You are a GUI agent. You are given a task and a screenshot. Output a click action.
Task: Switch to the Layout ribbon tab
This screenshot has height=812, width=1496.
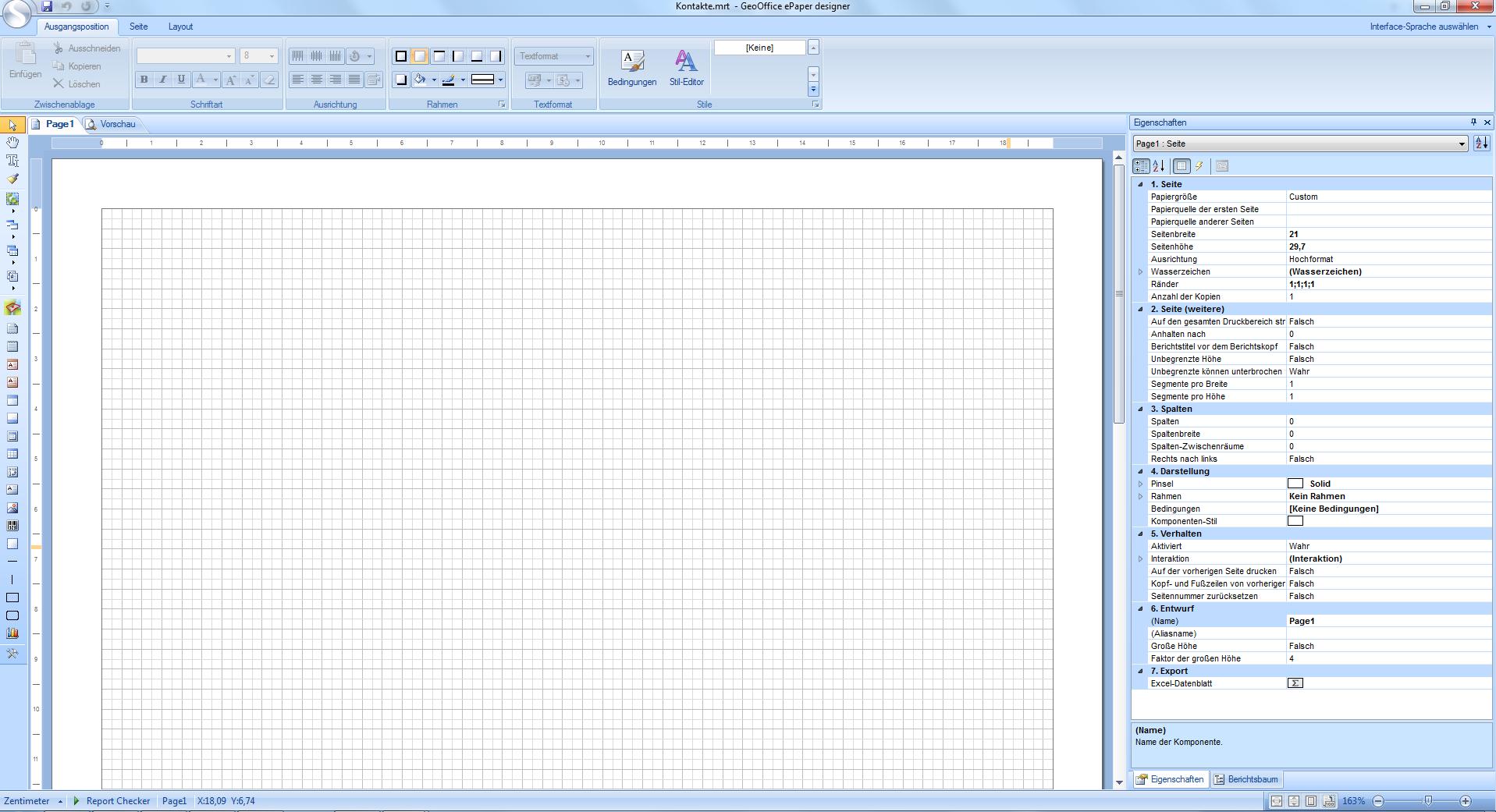tap(180, 27)
